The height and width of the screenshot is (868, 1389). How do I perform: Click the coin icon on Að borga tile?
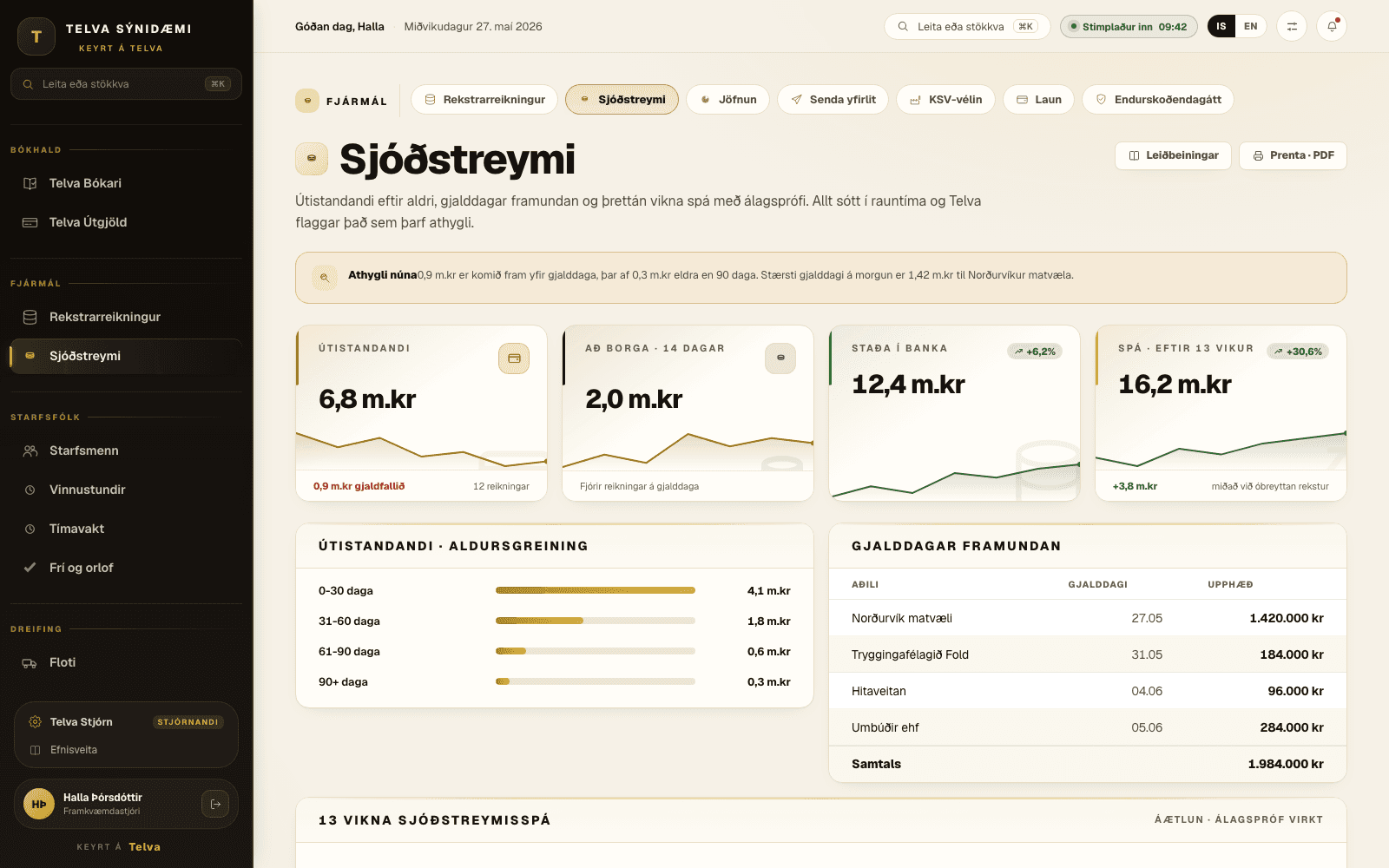780,358
